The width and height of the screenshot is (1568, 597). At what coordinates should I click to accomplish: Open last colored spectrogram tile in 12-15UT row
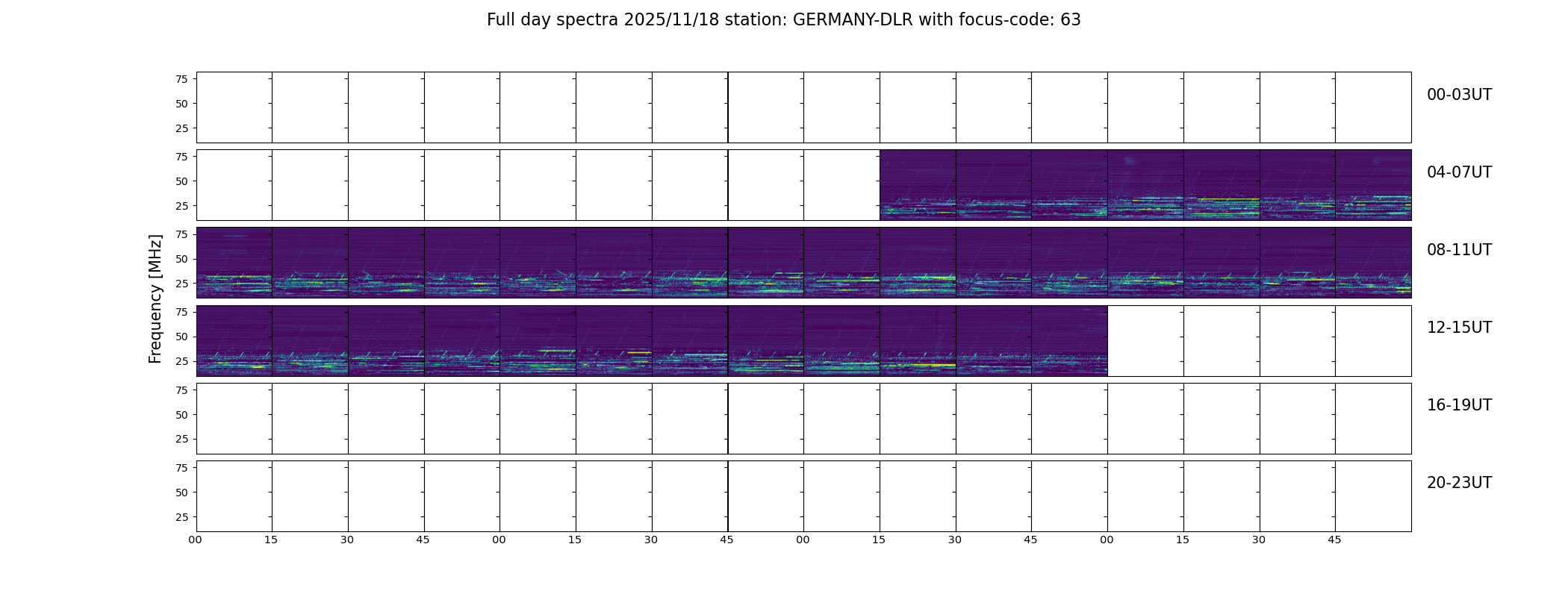[x=1069, y=340]
